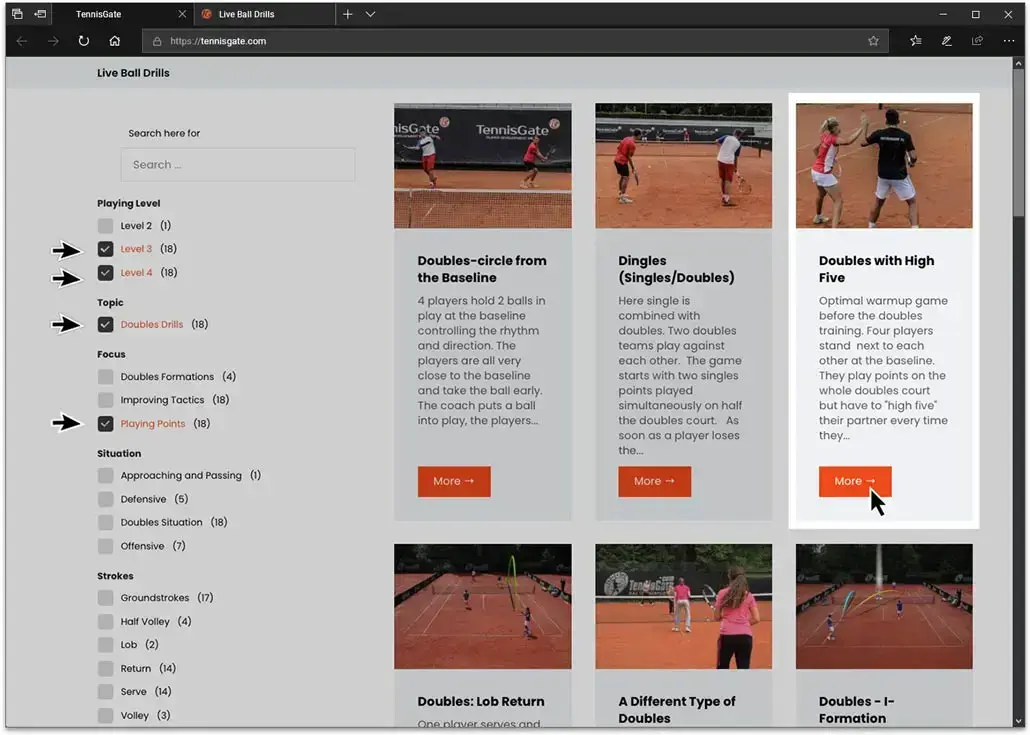Check the Doubles Formations focus checkbox

click(x=106, y=377)
